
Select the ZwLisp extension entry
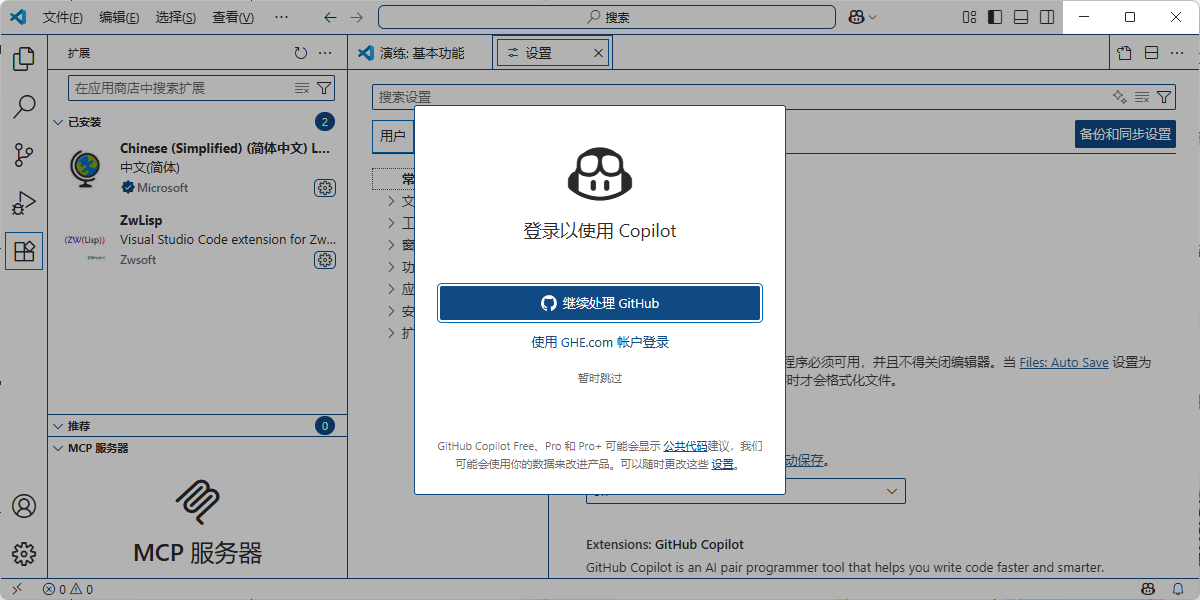click(197, 240)
